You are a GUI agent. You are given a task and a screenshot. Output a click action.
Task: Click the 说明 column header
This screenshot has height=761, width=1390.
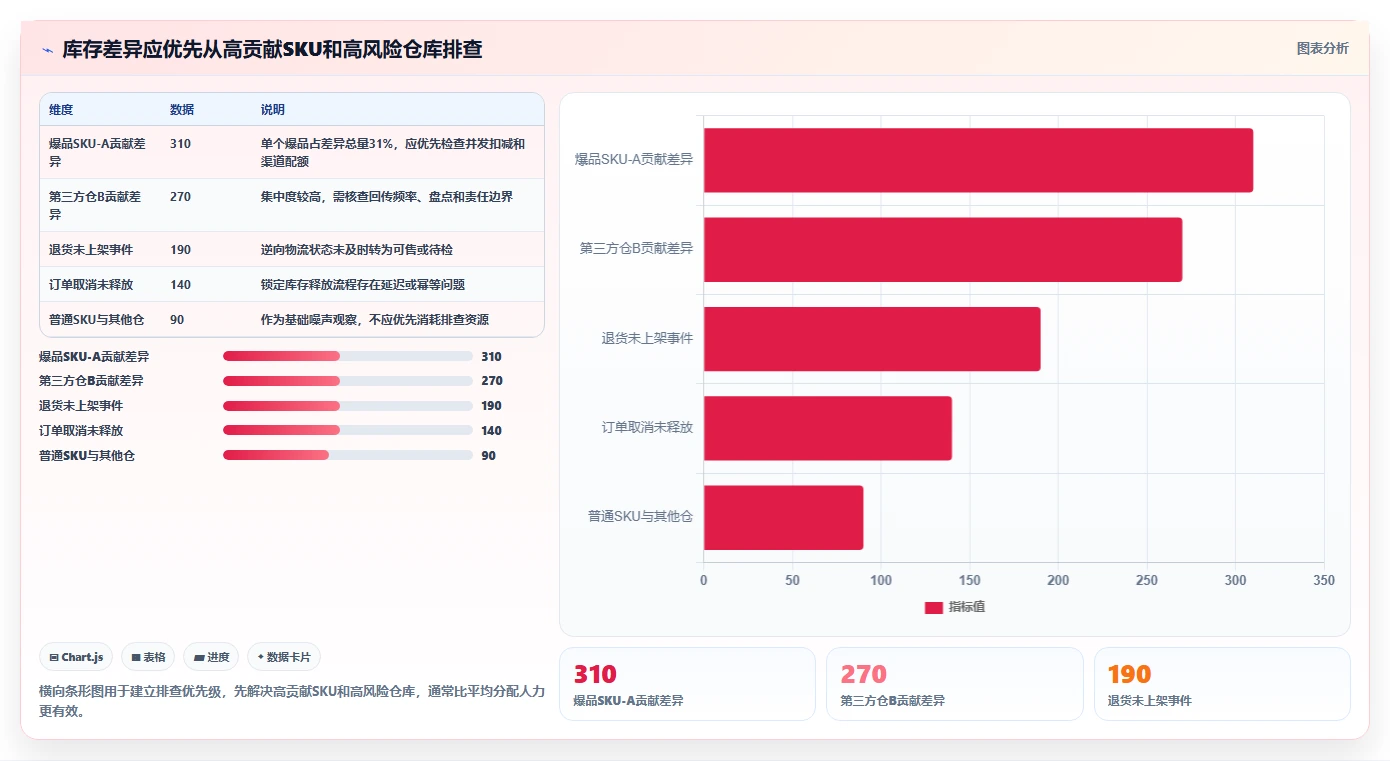[x=273, y=110]
